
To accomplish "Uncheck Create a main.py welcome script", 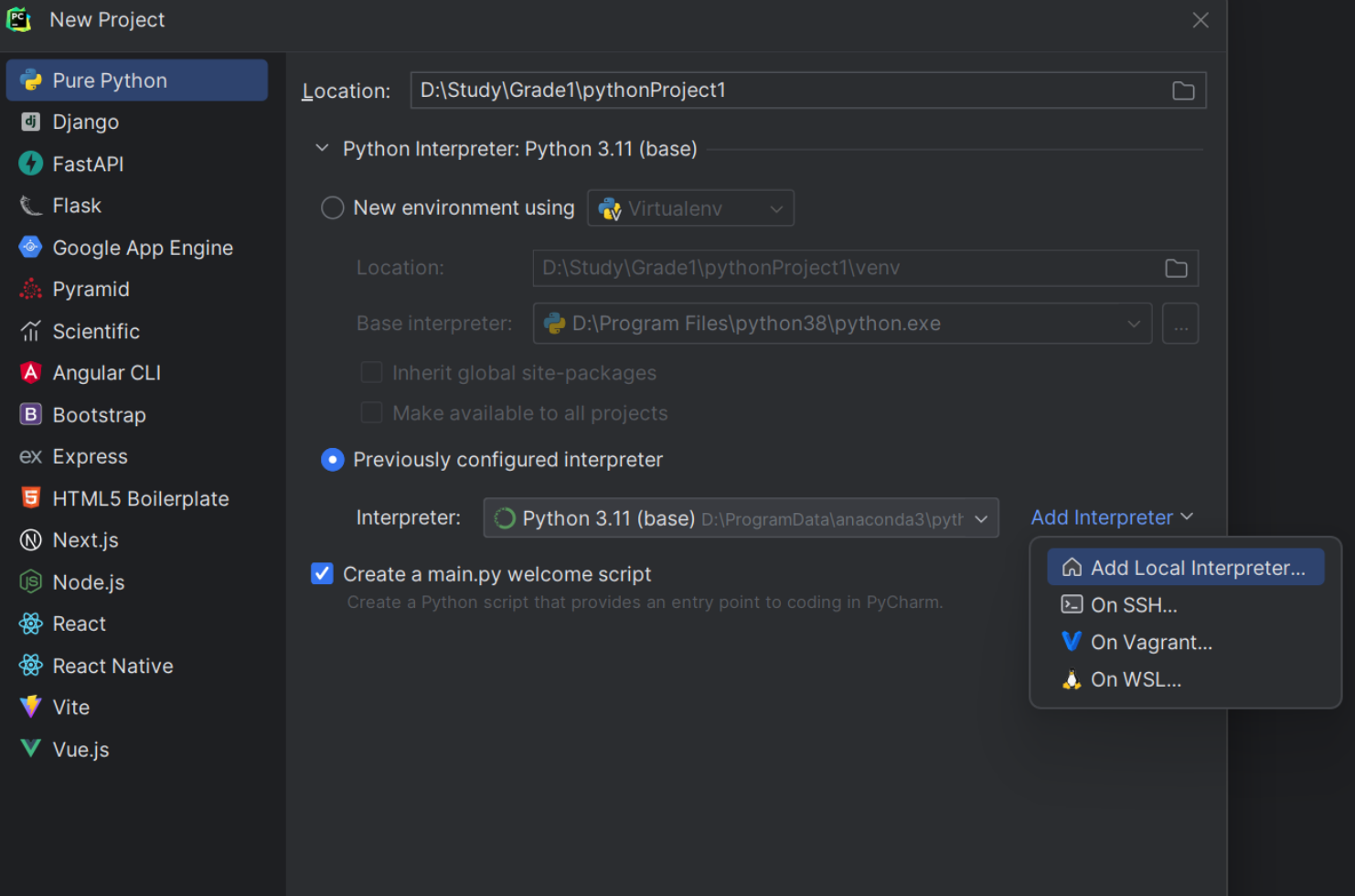I will tap(322, 573).
